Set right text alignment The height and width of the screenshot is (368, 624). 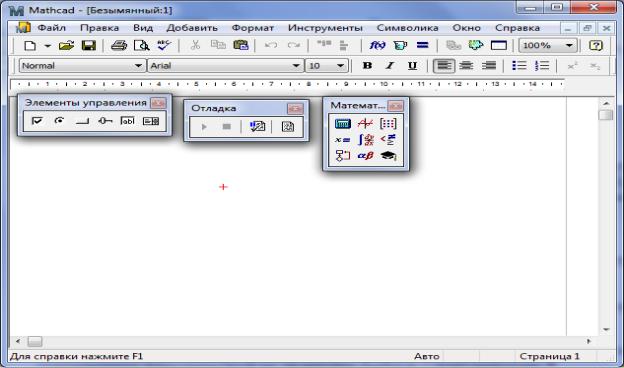point(489,66)
